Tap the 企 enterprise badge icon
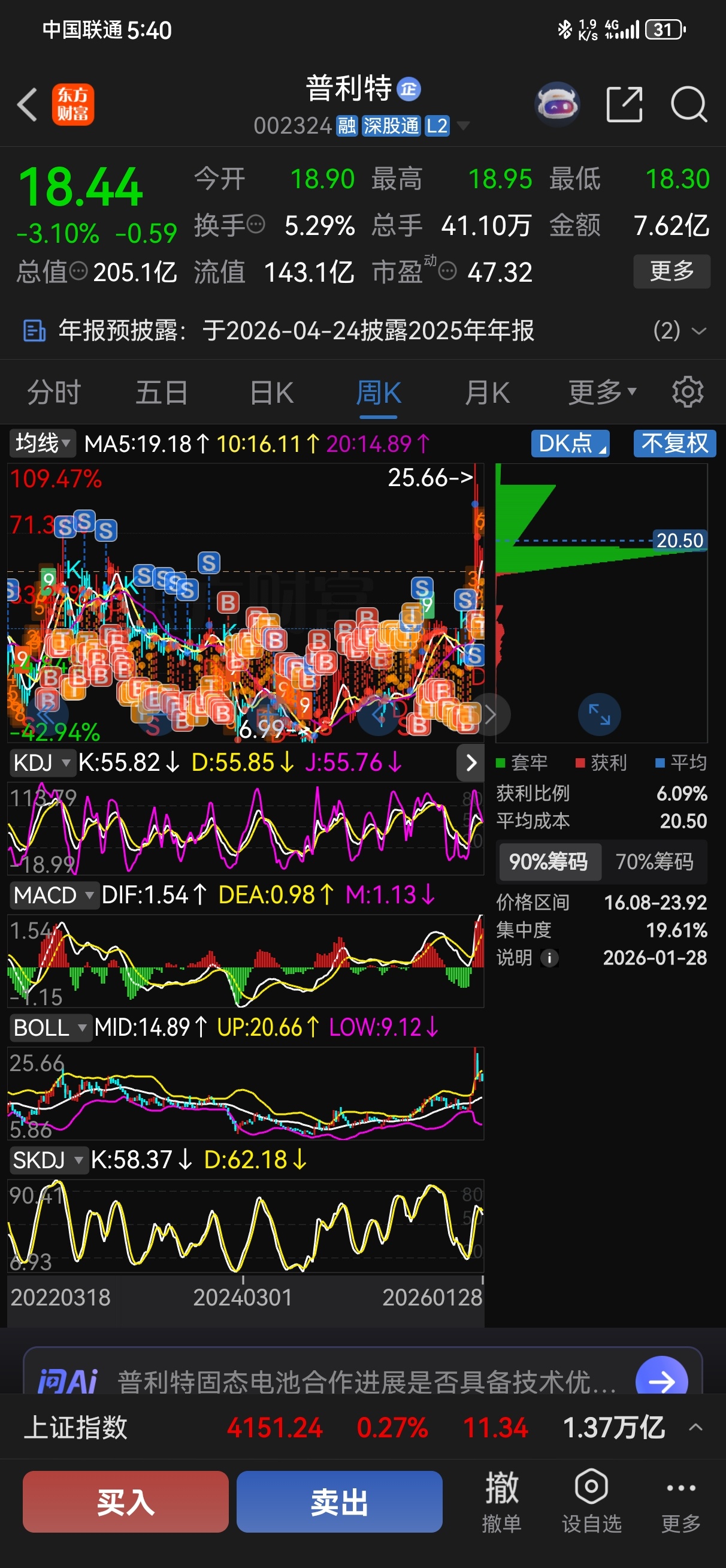 point(409,89)
